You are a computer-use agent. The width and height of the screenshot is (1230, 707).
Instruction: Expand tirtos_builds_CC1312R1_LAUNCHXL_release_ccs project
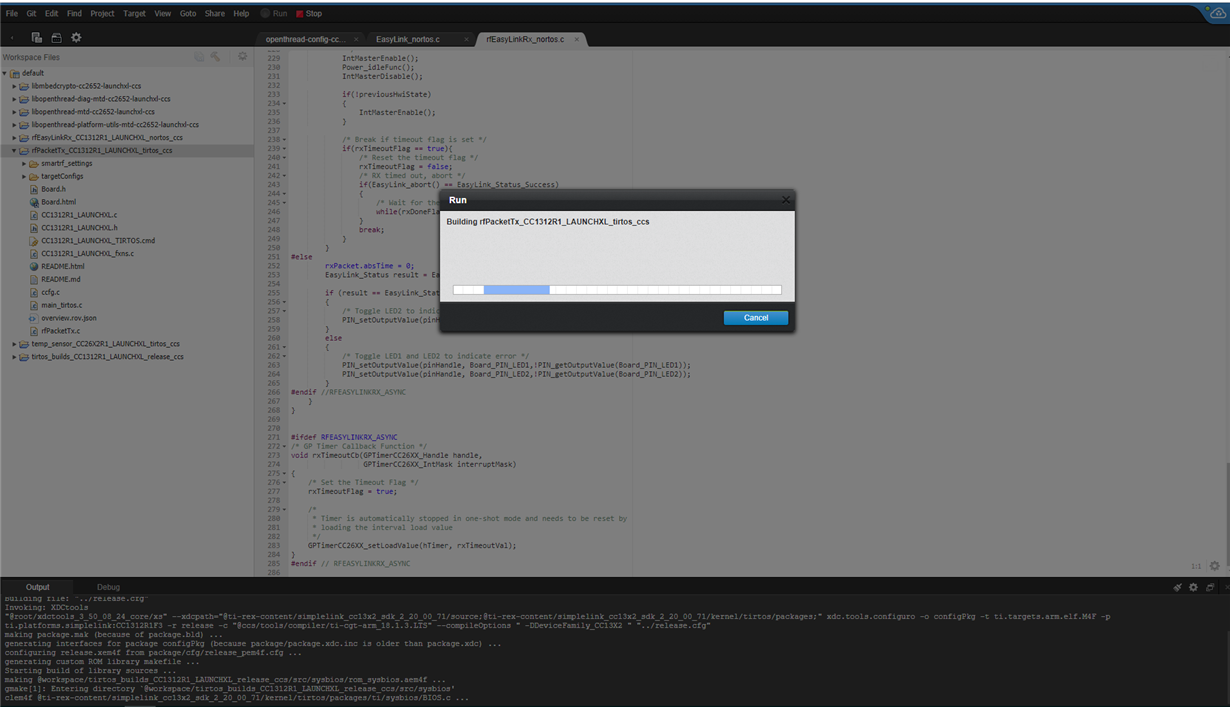[x=14, y=357]
